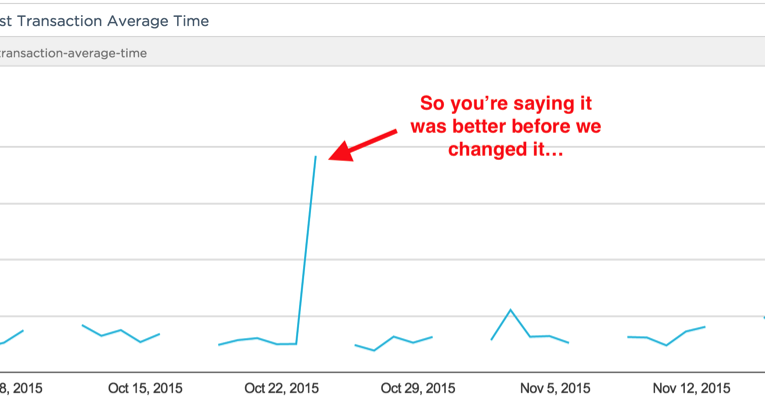Select the line segment above Oct 15

pyautogui.click(x=120, y=331)
